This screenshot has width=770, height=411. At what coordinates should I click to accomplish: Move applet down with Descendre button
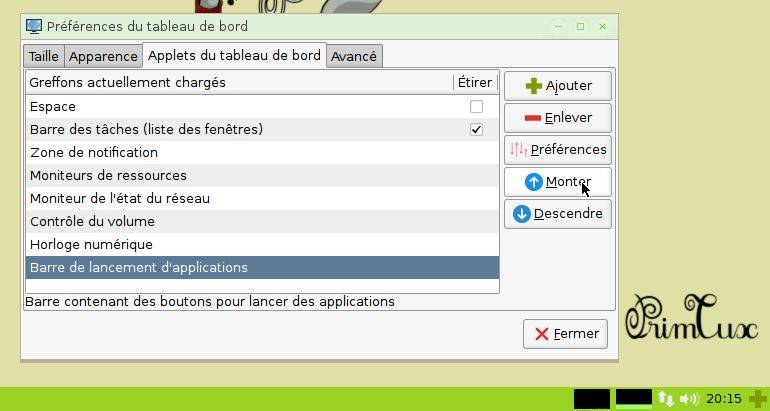click(558, 214)
